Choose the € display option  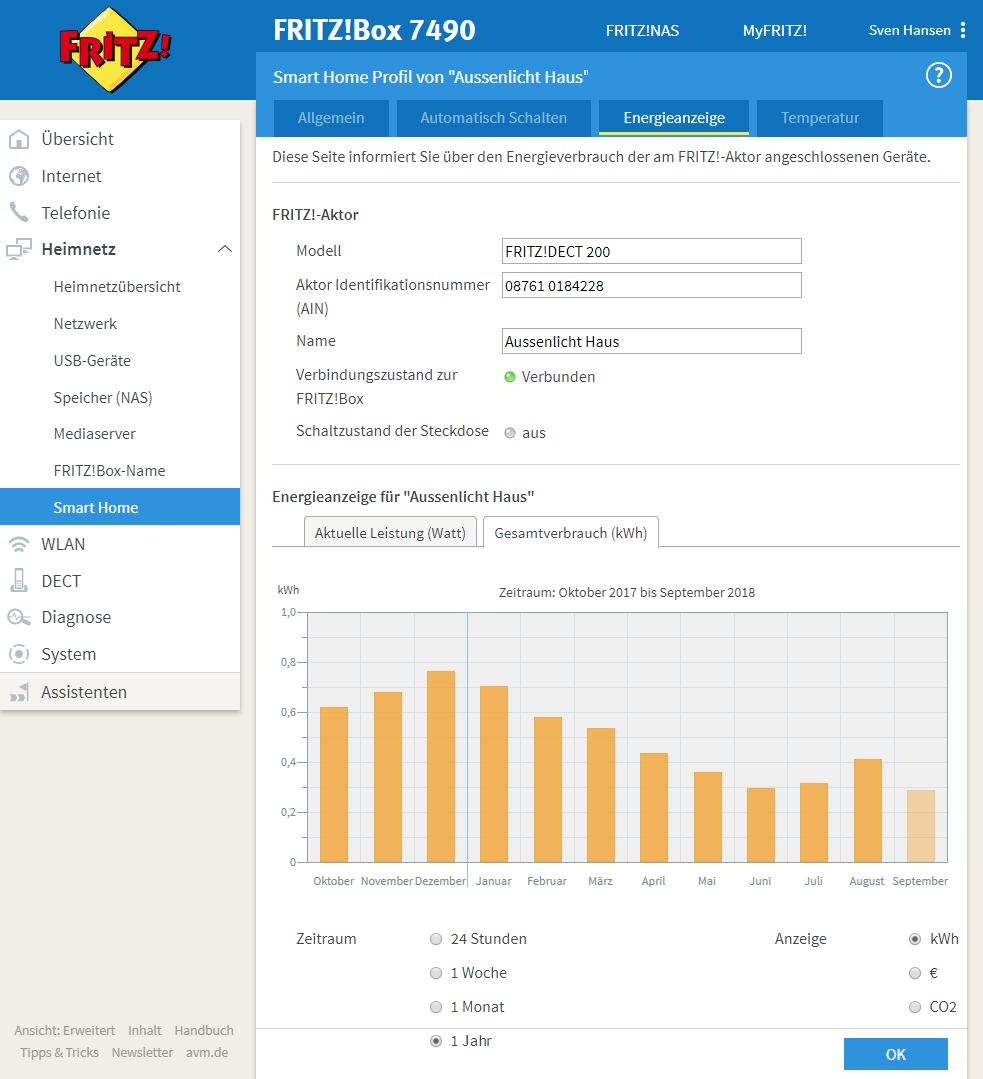[x=914, y=973]
